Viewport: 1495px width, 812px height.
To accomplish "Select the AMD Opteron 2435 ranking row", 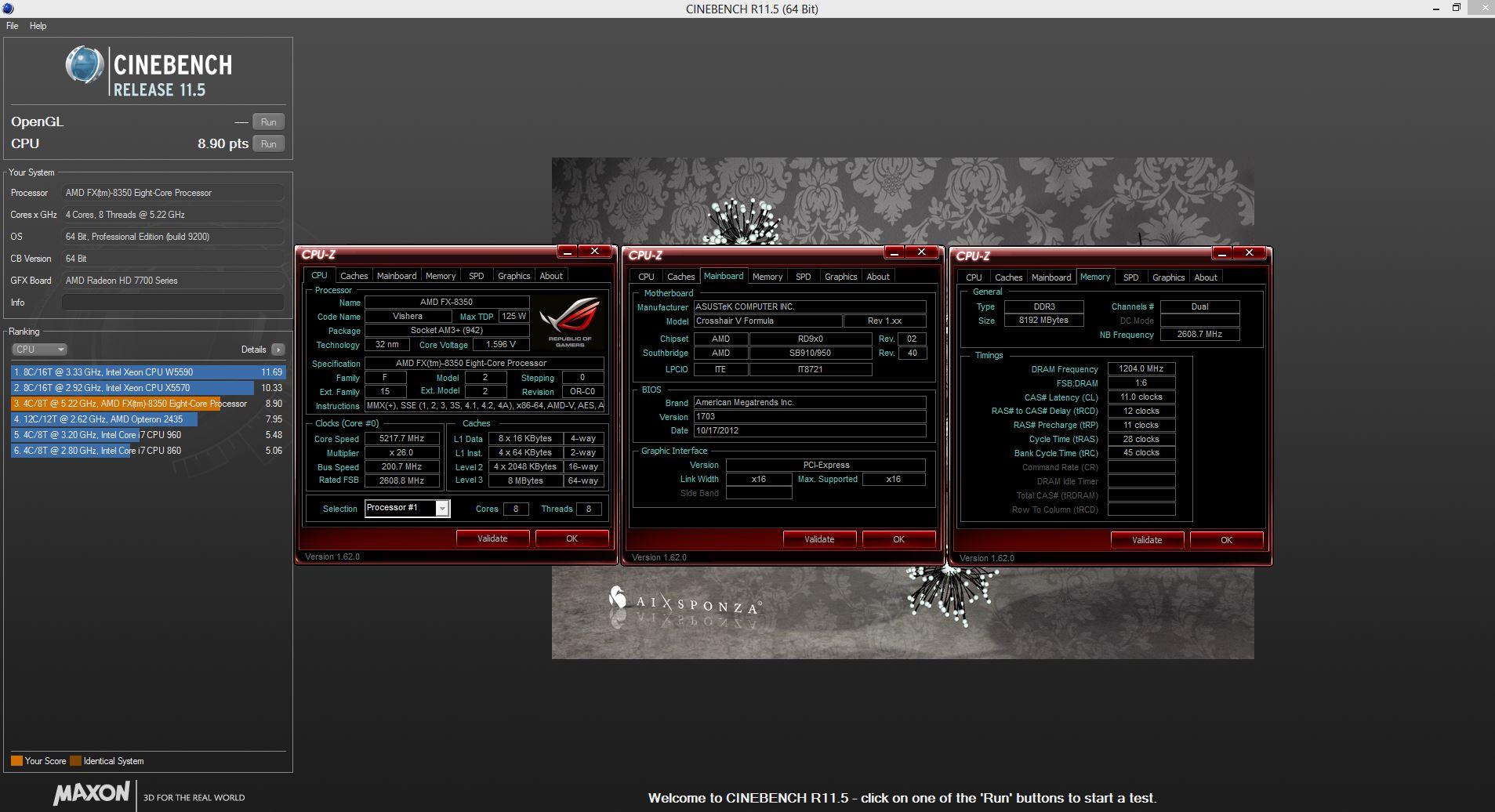I will coord(148,419).
